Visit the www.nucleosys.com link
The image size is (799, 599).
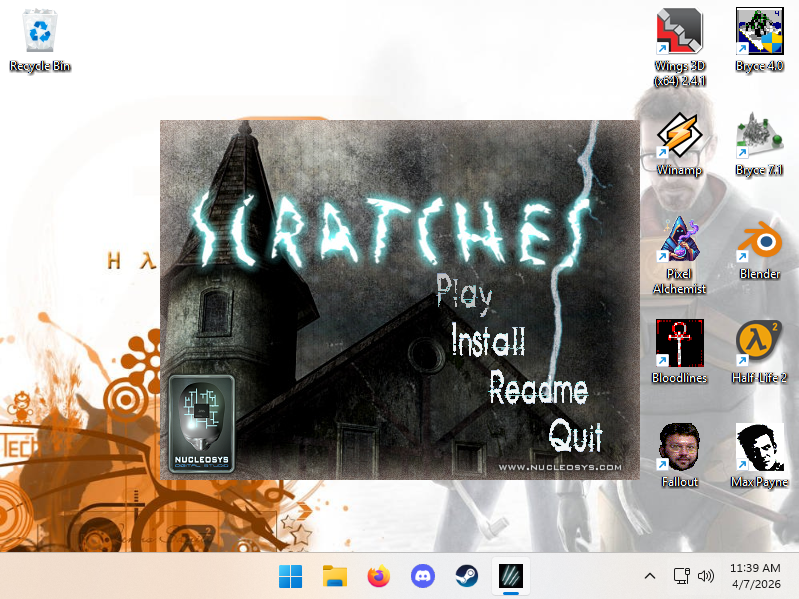click(x=560, y=467)
